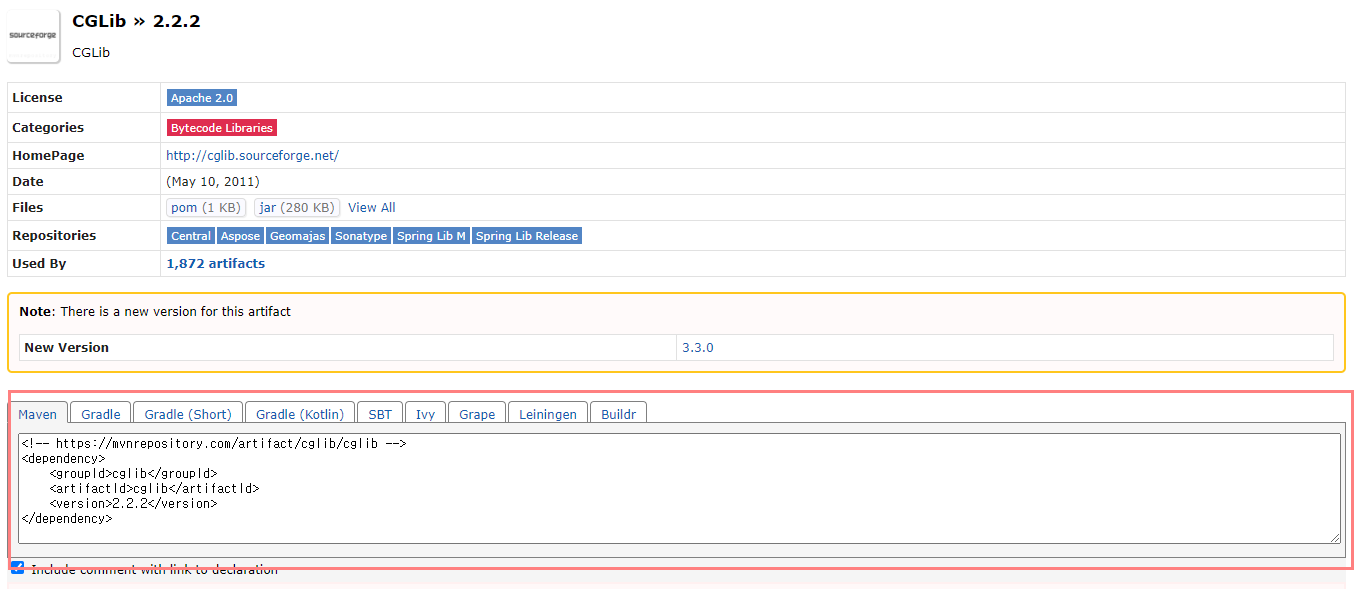1355x589 pixels.
Task: Visit the cglib.sourceforge.net homepage link
Action: coord(252,156)
